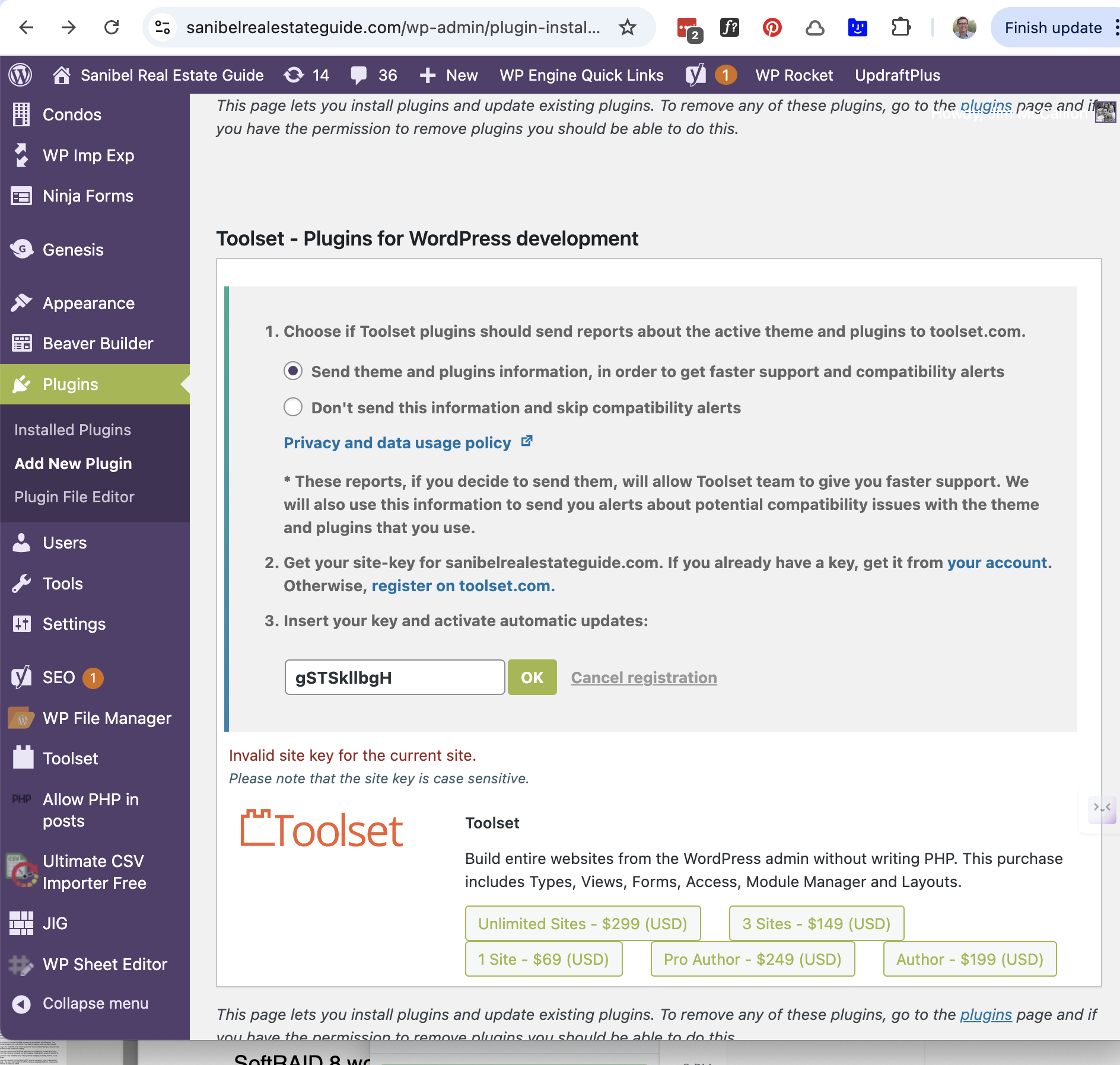The image size is (1120, 1065).
Task: Open the browser Extensions puzzle icon
Action: [x=901, y=27]
